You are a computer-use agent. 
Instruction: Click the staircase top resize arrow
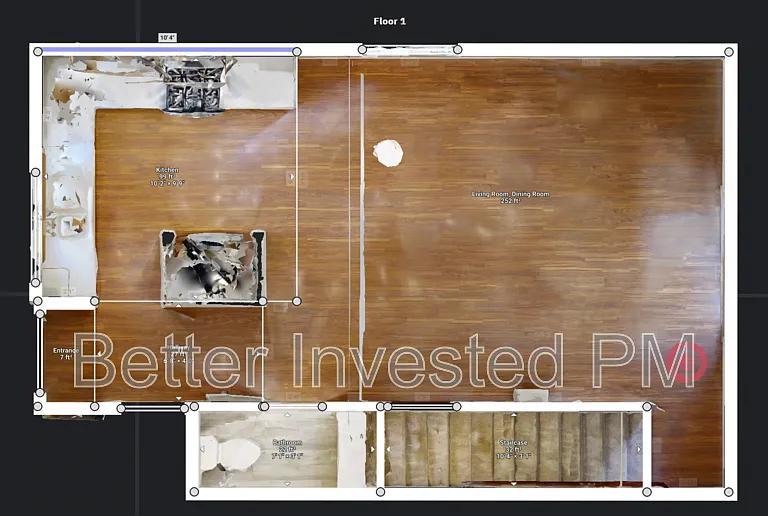[513, 415]
